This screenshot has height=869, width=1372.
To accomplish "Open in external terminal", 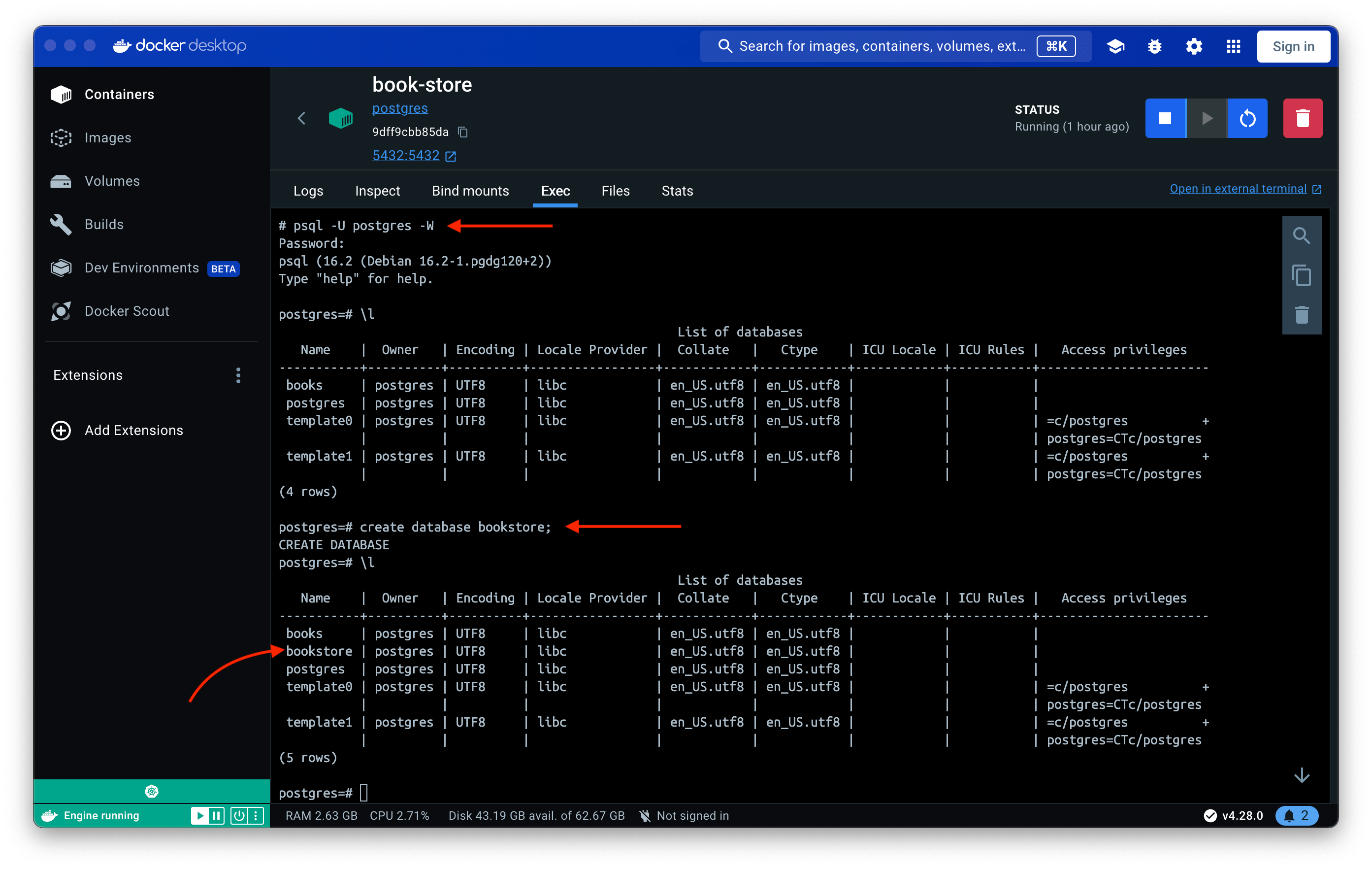I will tap(1239, 188).
